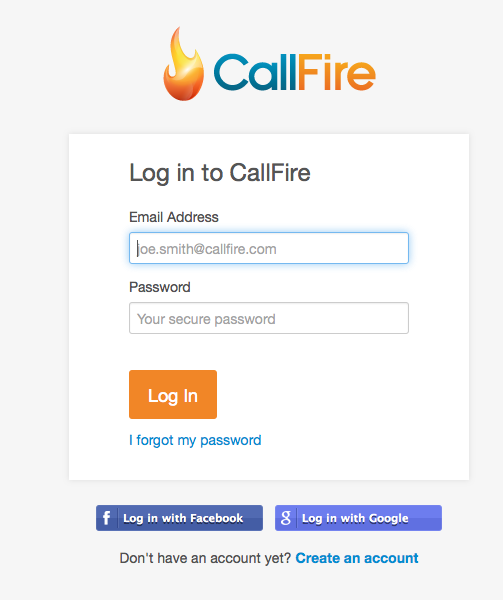This screenshot has height=600, width=503.
Task: Click the "Password" field label
Action: [x=160, y=287]
